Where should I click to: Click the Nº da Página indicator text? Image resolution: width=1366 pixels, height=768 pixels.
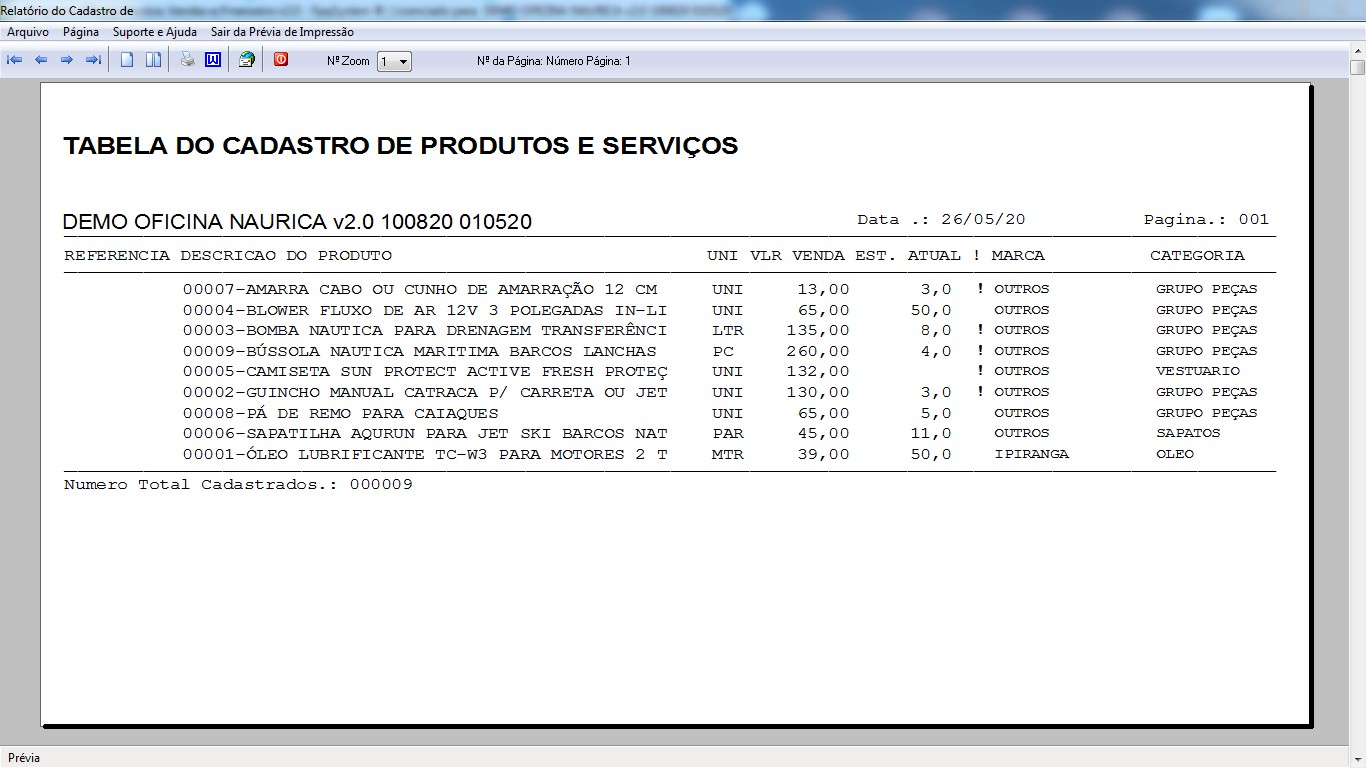click(x=554, y=61)
